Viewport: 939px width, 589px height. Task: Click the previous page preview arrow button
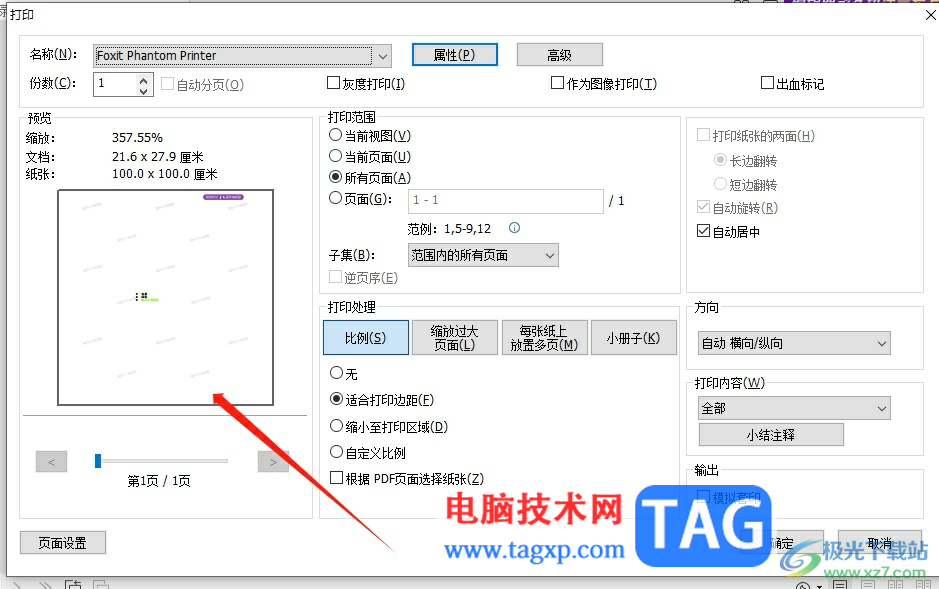pos(52,462)
